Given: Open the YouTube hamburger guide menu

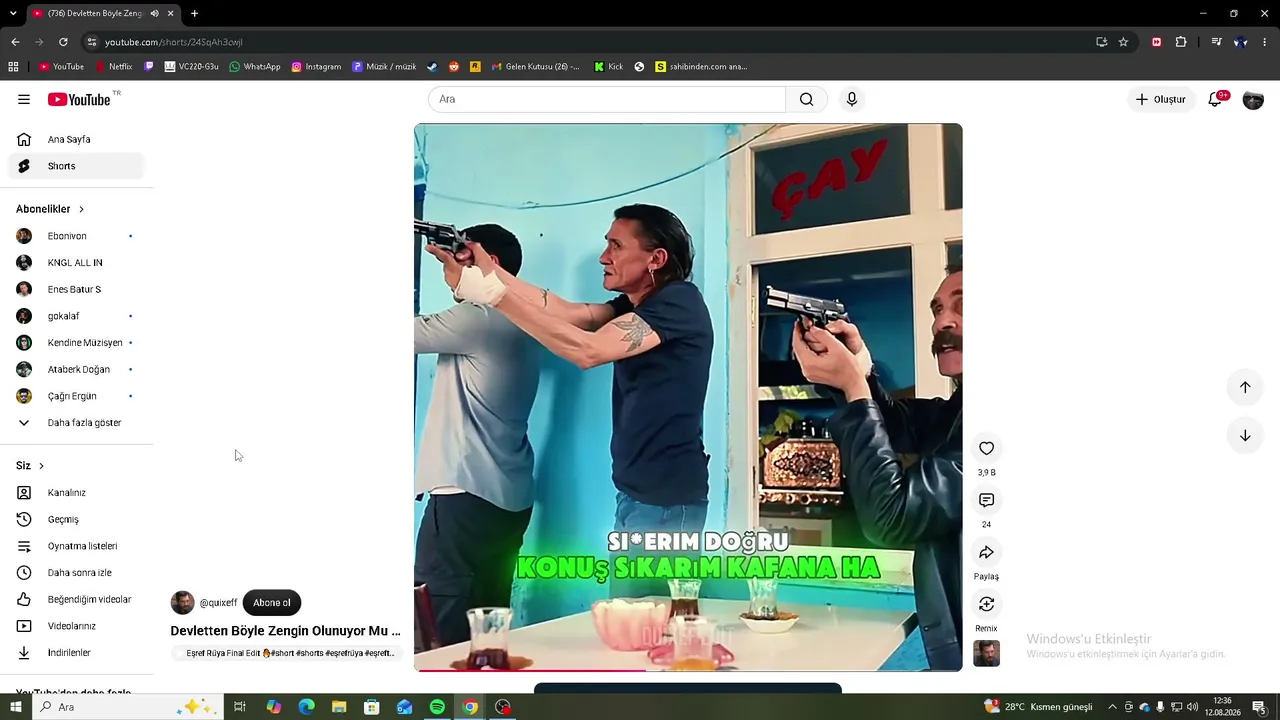Looking at the screenshot, I should click(x=24, y=99).
